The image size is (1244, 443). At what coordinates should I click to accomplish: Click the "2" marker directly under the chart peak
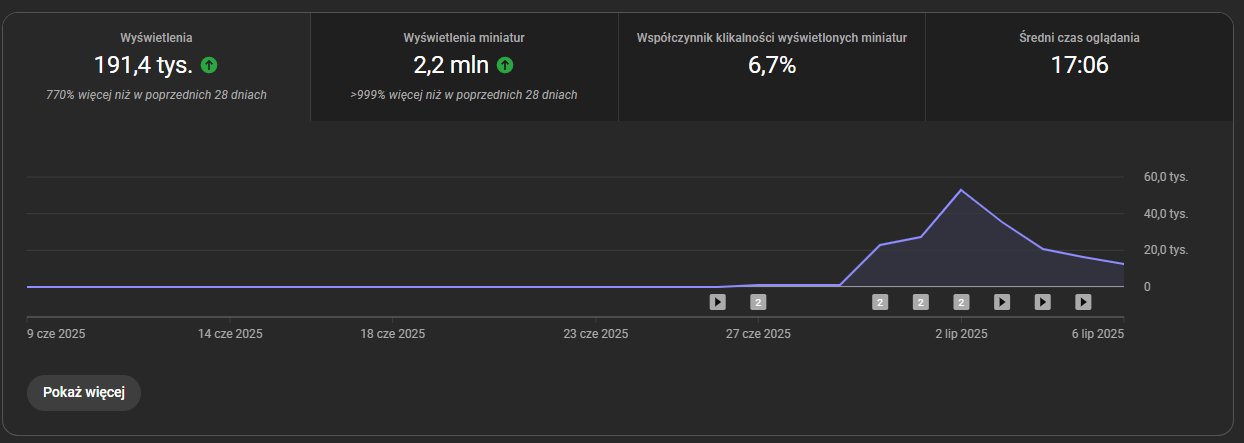962,301
